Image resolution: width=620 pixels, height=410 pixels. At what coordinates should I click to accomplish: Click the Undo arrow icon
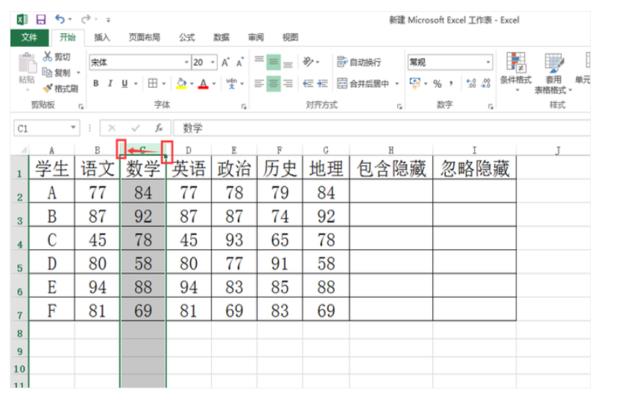59,19
